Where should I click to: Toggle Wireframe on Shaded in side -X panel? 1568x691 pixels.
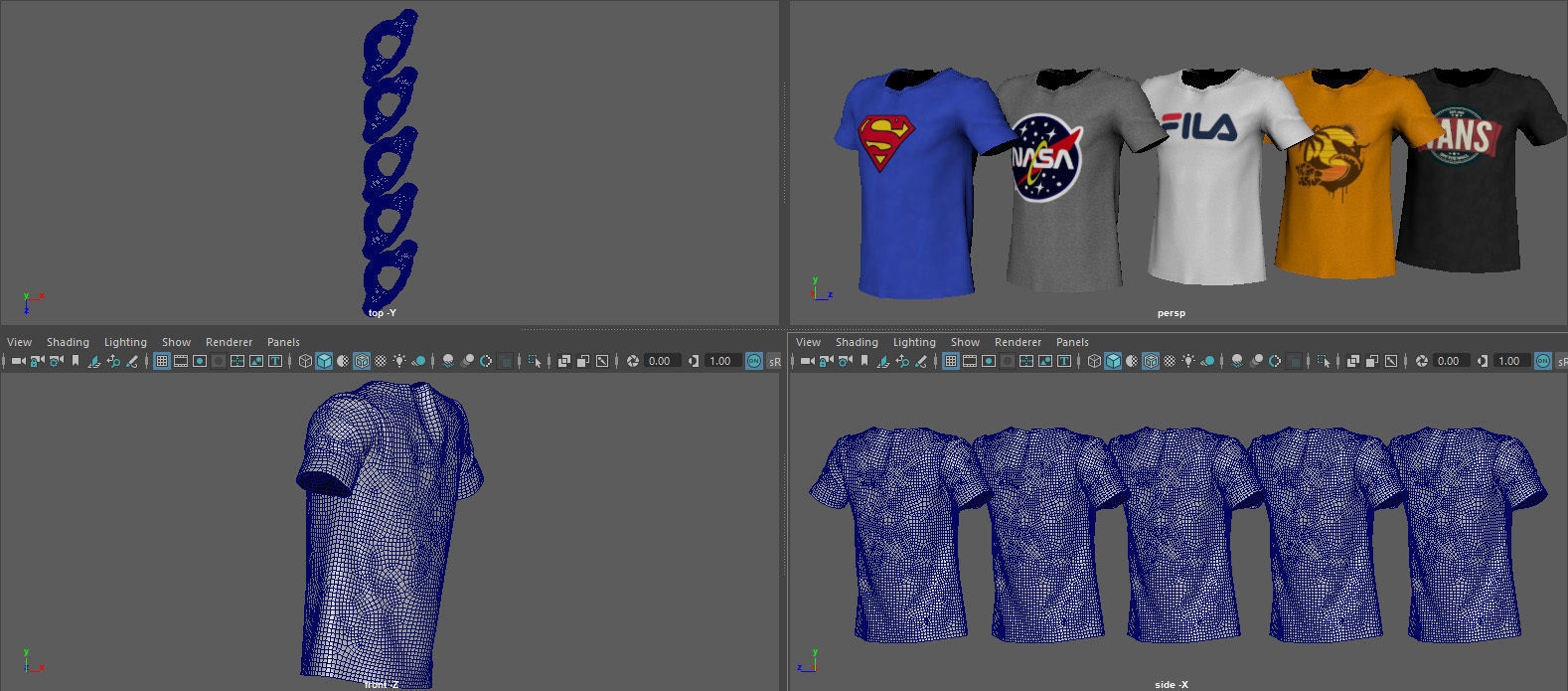1151,361
